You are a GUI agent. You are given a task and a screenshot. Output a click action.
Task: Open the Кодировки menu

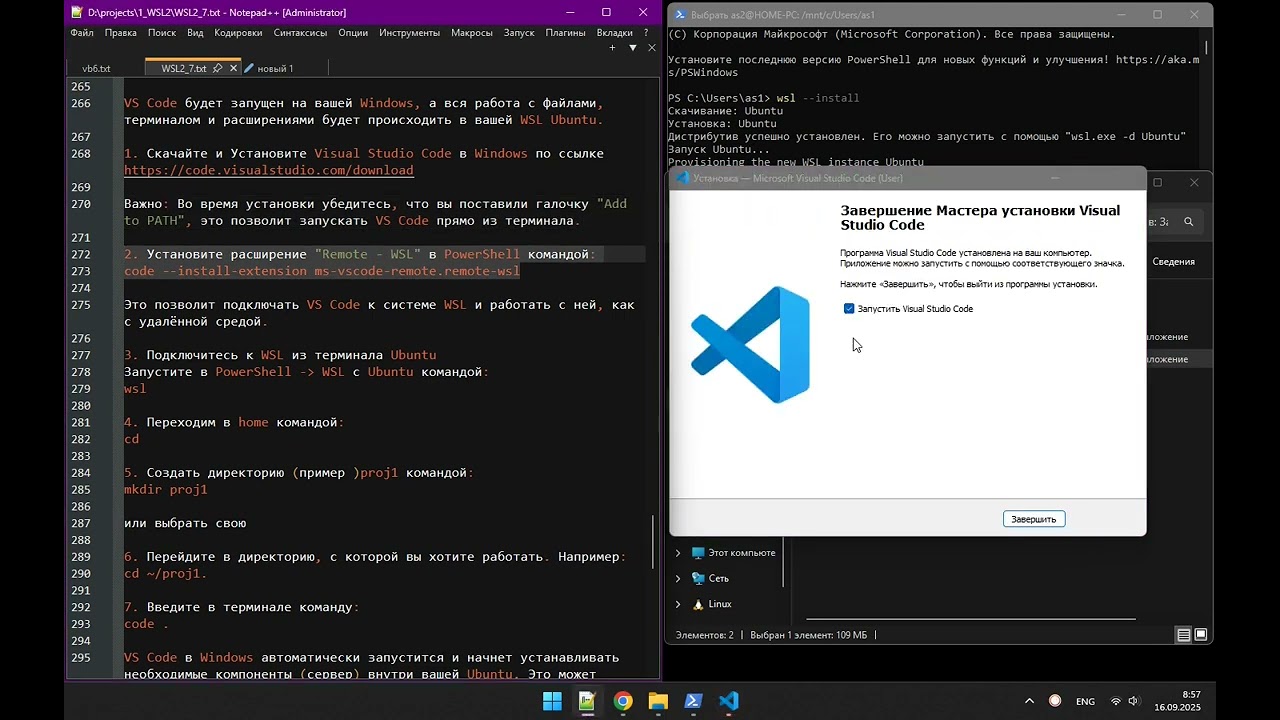238,32
